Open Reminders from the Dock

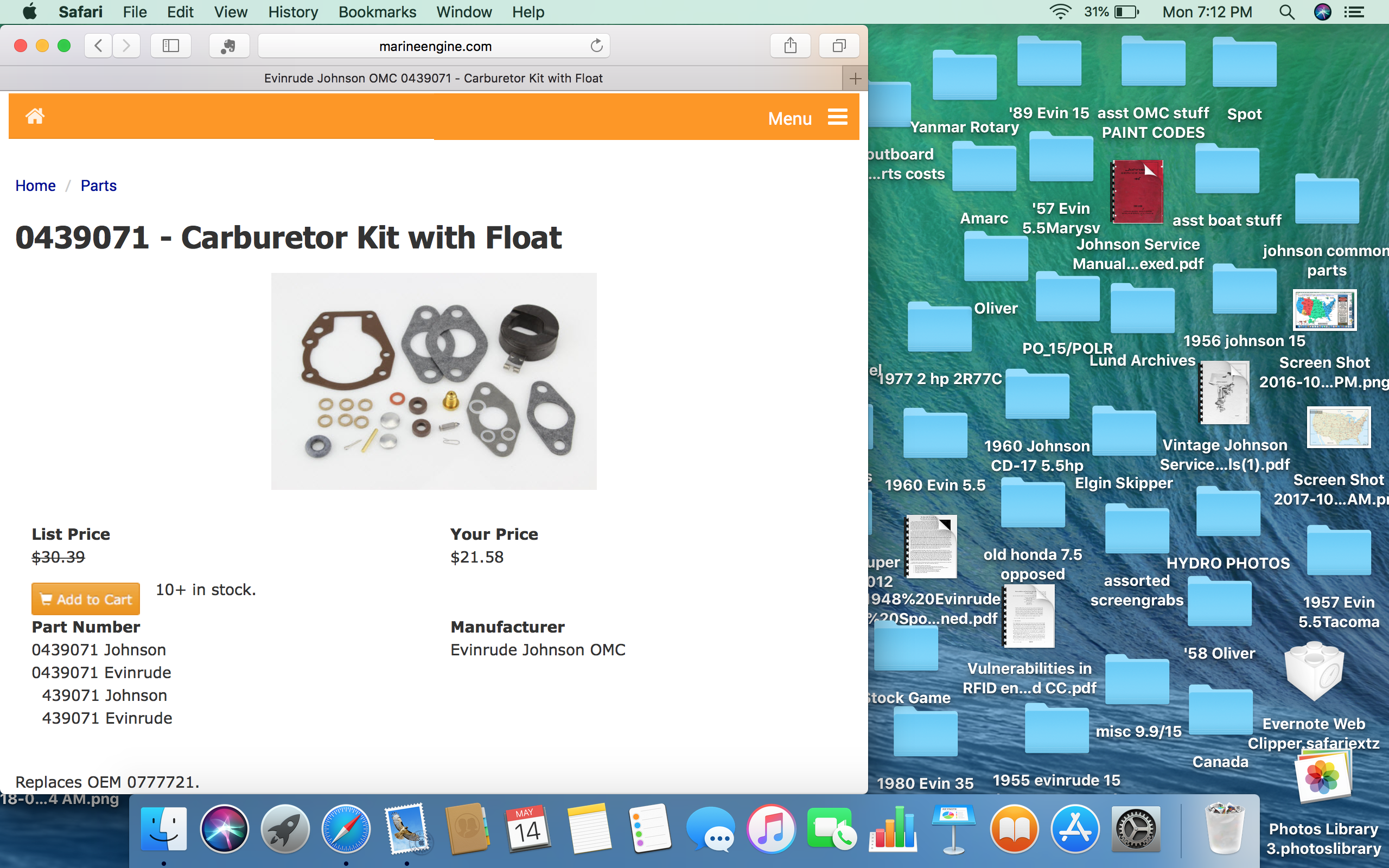(x=649, y=829)
